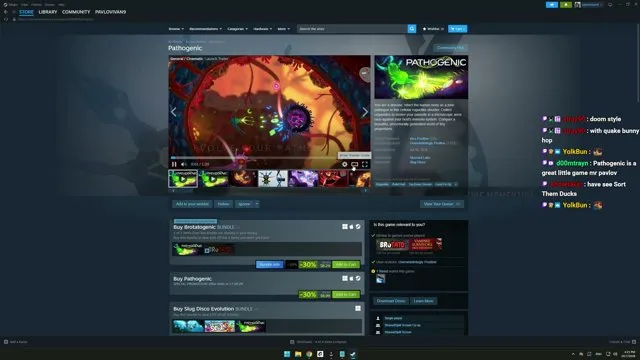Select the white spider screenshot thumbnail
The width and height of the screenshot is (640, 360).
pos(273,179)
